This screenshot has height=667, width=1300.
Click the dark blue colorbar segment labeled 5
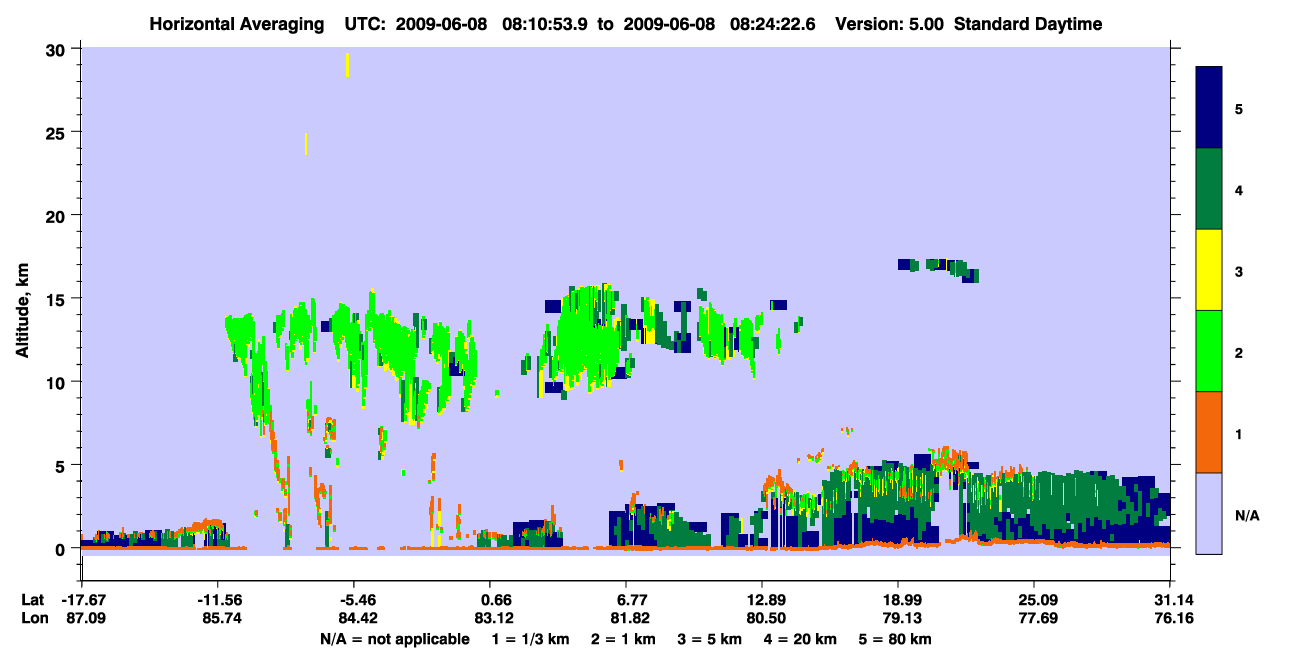pyautogui.click(x=1210, y=108)
